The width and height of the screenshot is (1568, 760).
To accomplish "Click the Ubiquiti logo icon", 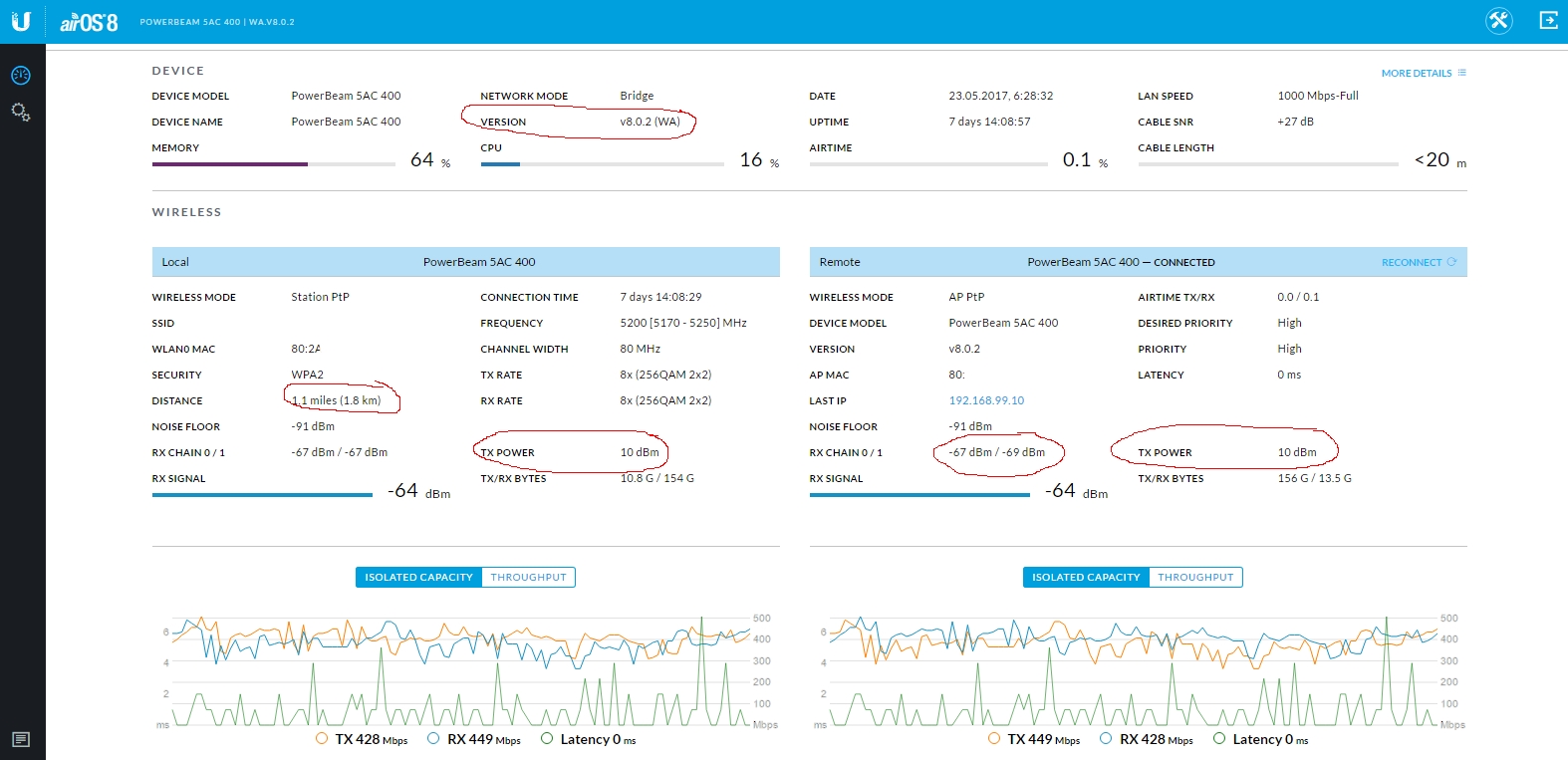I will pyautogui.click(x=21, y=21).
